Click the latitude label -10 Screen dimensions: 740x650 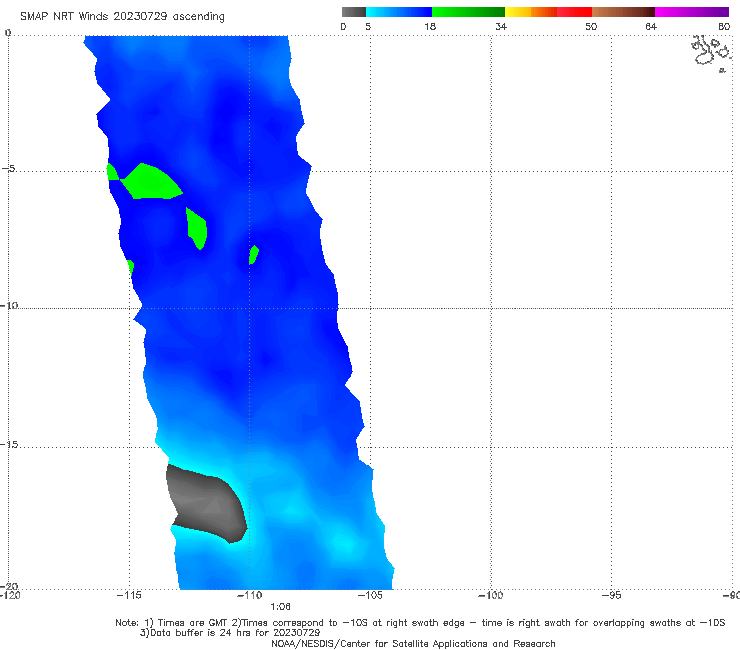click(x=9, y=305)
